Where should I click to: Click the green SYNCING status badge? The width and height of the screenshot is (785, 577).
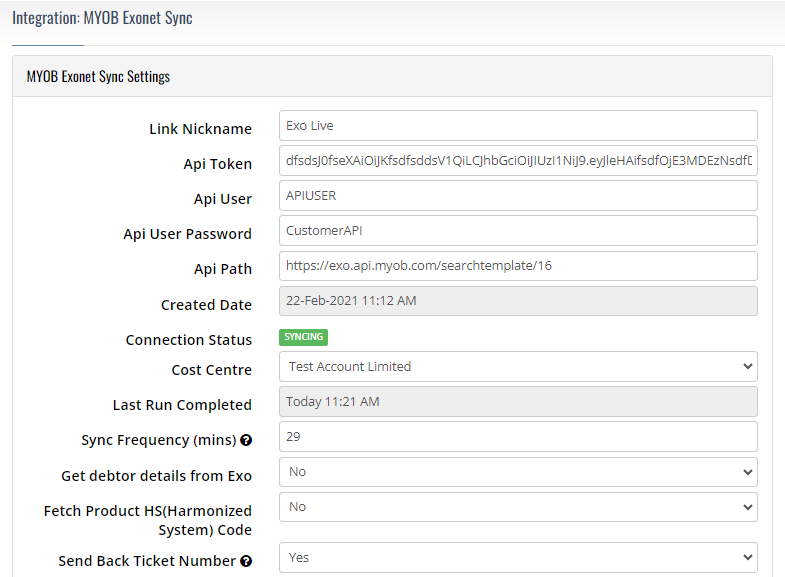303,337
